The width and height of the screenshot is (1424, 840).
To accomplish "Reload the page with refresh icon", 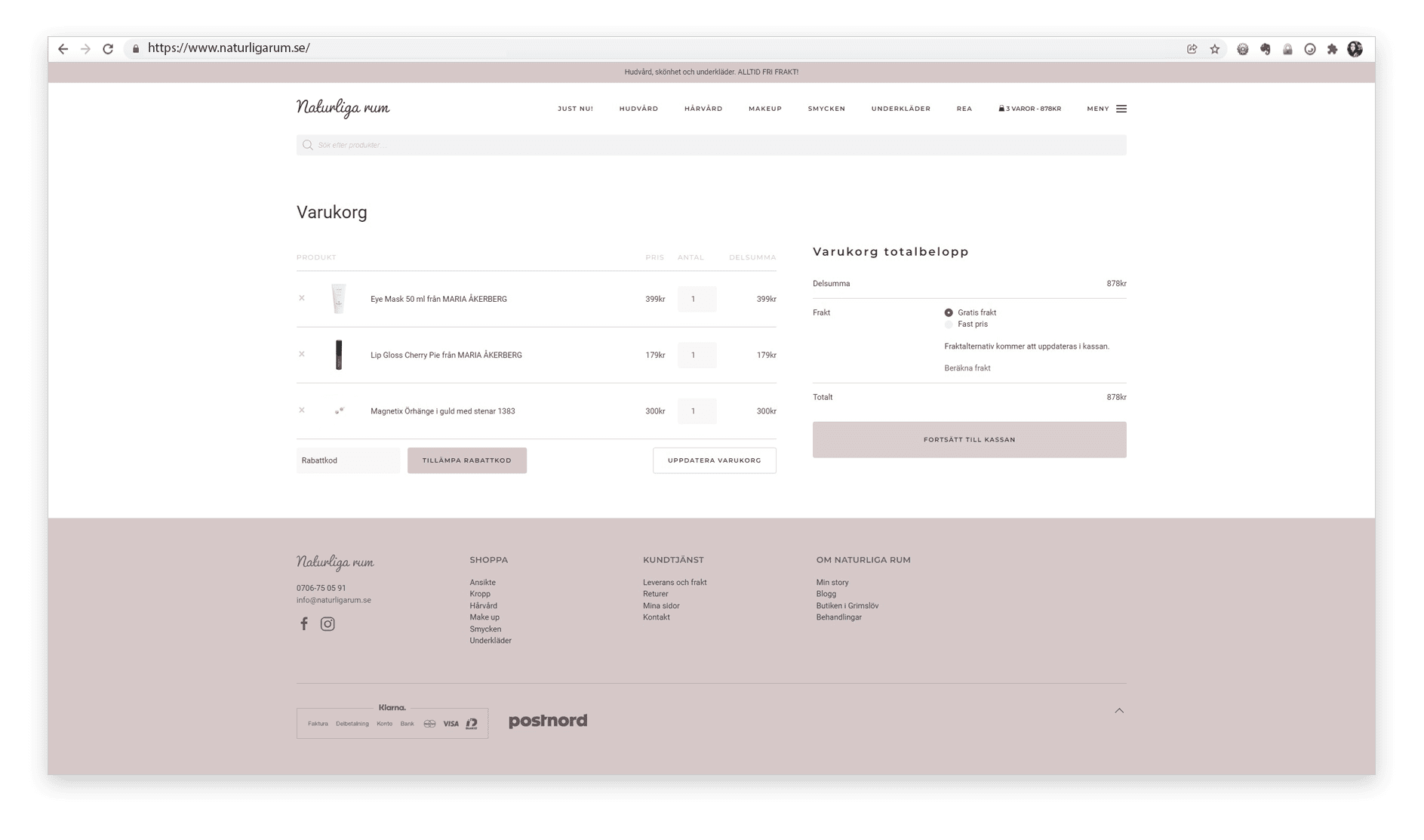I will pos(108,48).
